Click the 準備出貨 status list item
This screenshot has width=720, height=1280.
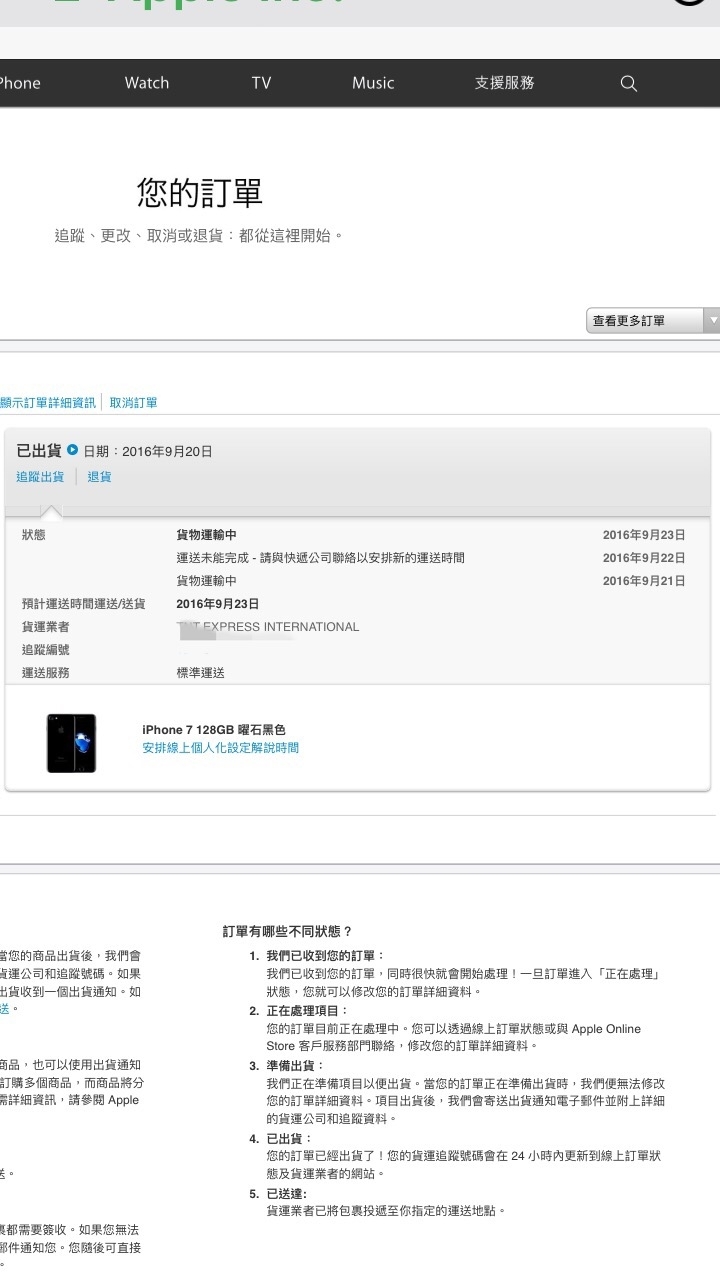[x=295, y=1066]
